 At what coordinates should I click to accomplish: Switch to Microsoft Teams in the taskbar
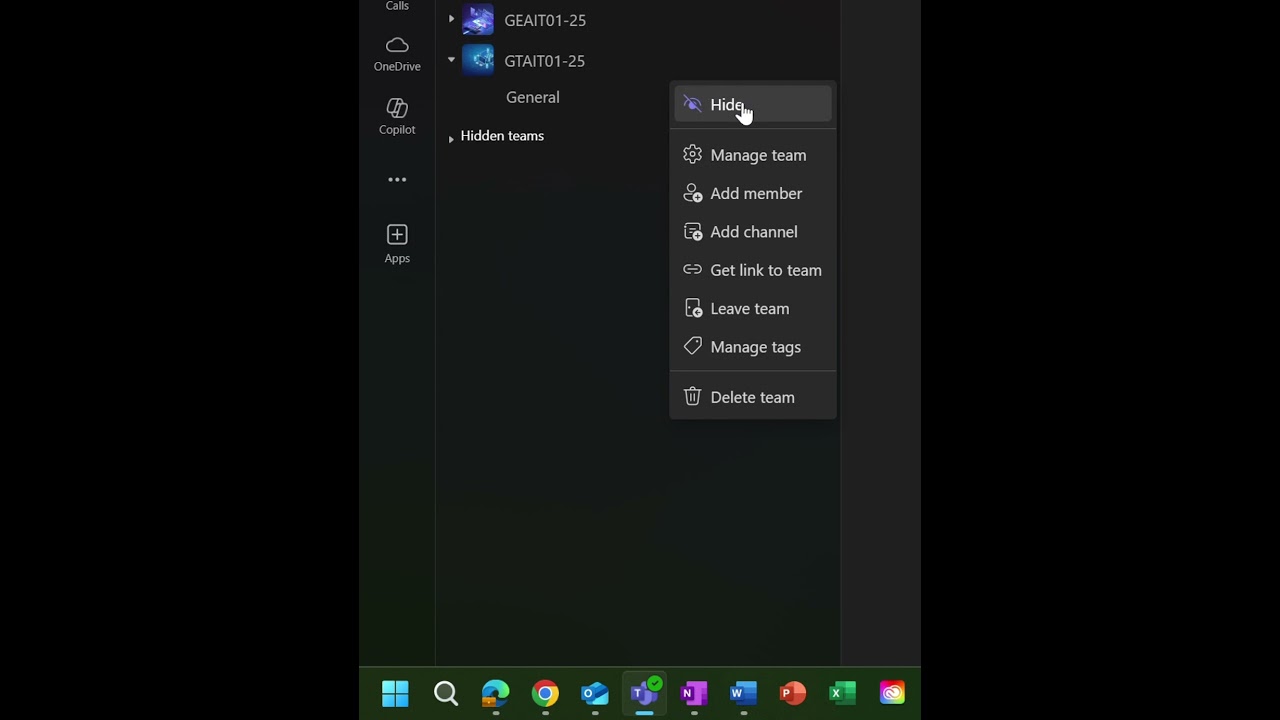click(x=644, y=692)
